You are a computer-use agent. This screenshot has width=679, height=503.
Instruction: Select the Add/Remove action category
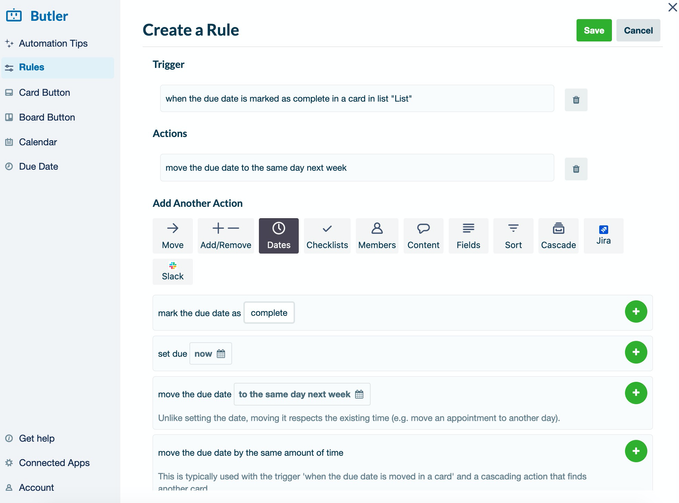point(226,236)
